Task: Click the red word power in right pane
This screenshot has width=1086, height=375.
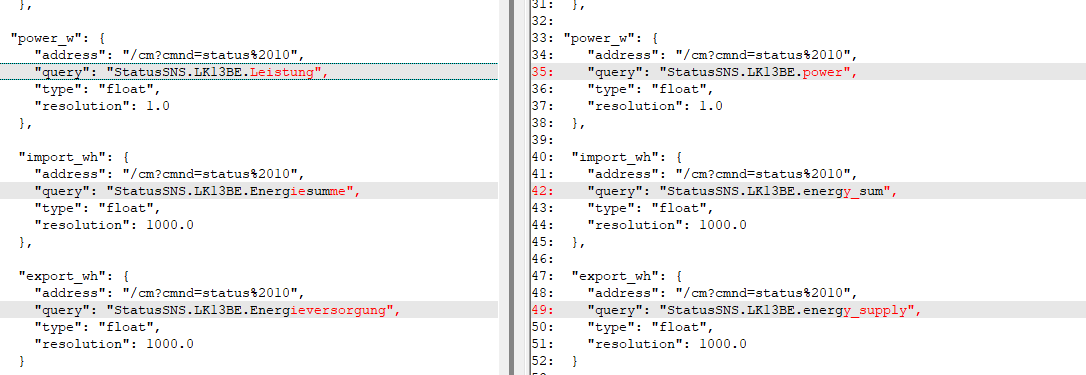Action: tap(826, 71)
